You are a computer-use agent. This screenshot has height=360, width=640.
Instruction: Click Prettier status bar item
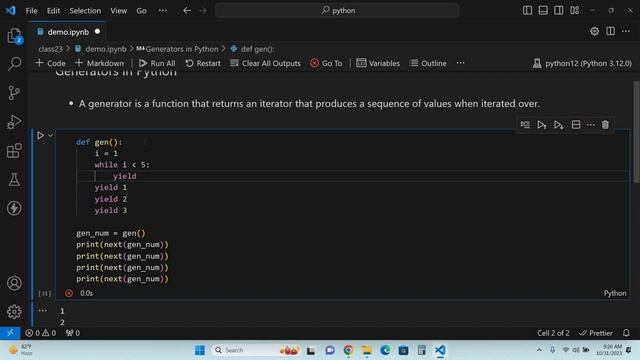click(596, 333)
